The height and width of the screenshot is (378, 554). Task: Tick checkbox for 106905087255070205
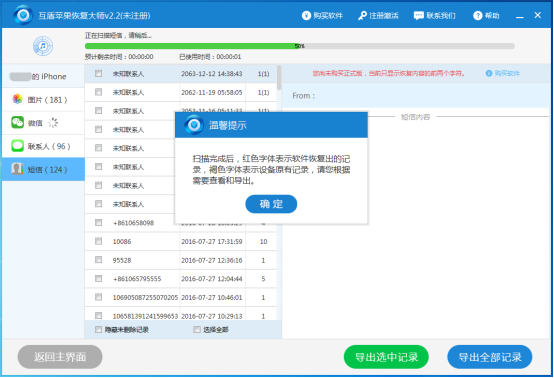(x=99, y=297)
